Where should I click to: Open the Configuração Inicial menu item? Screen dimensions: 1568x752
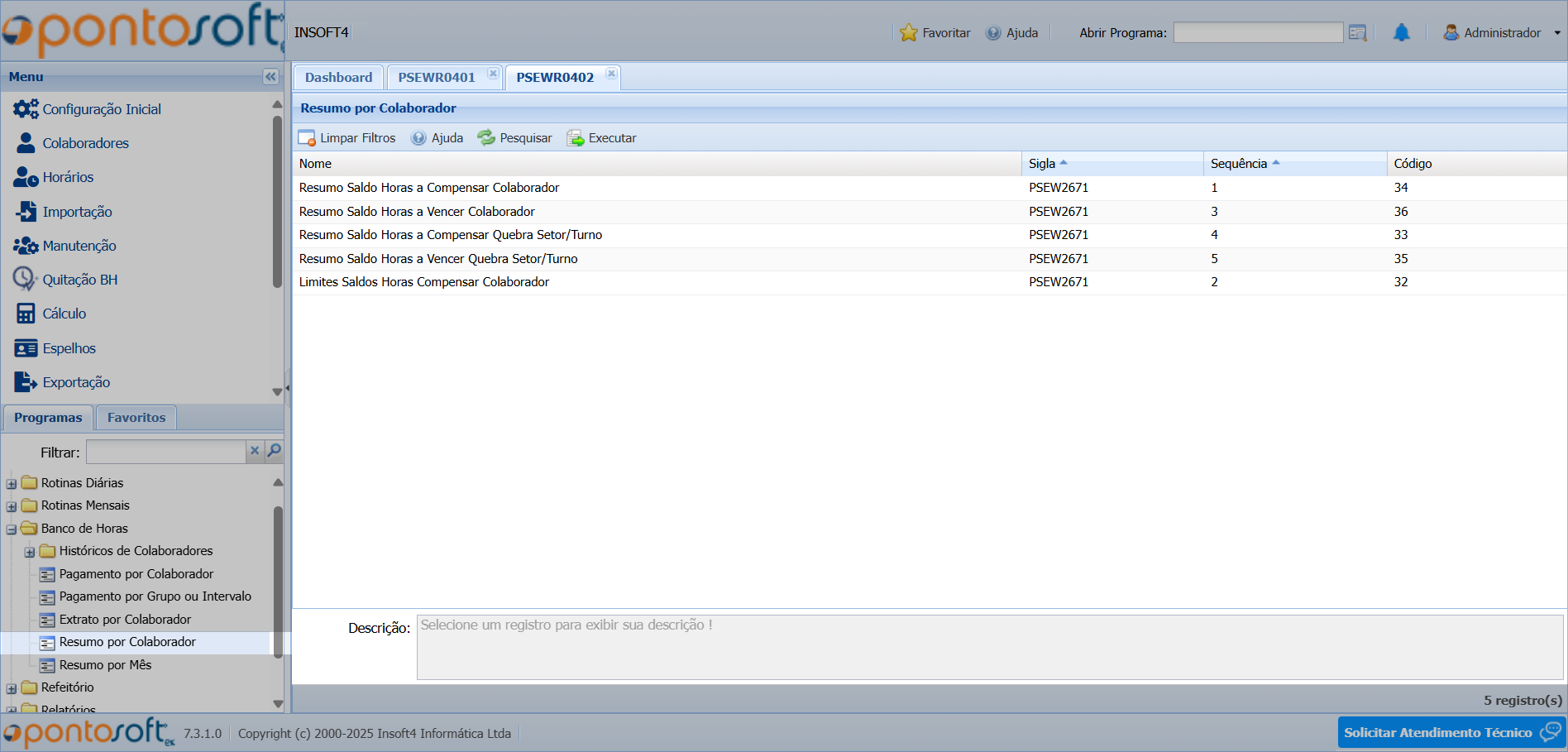(101, 109)
